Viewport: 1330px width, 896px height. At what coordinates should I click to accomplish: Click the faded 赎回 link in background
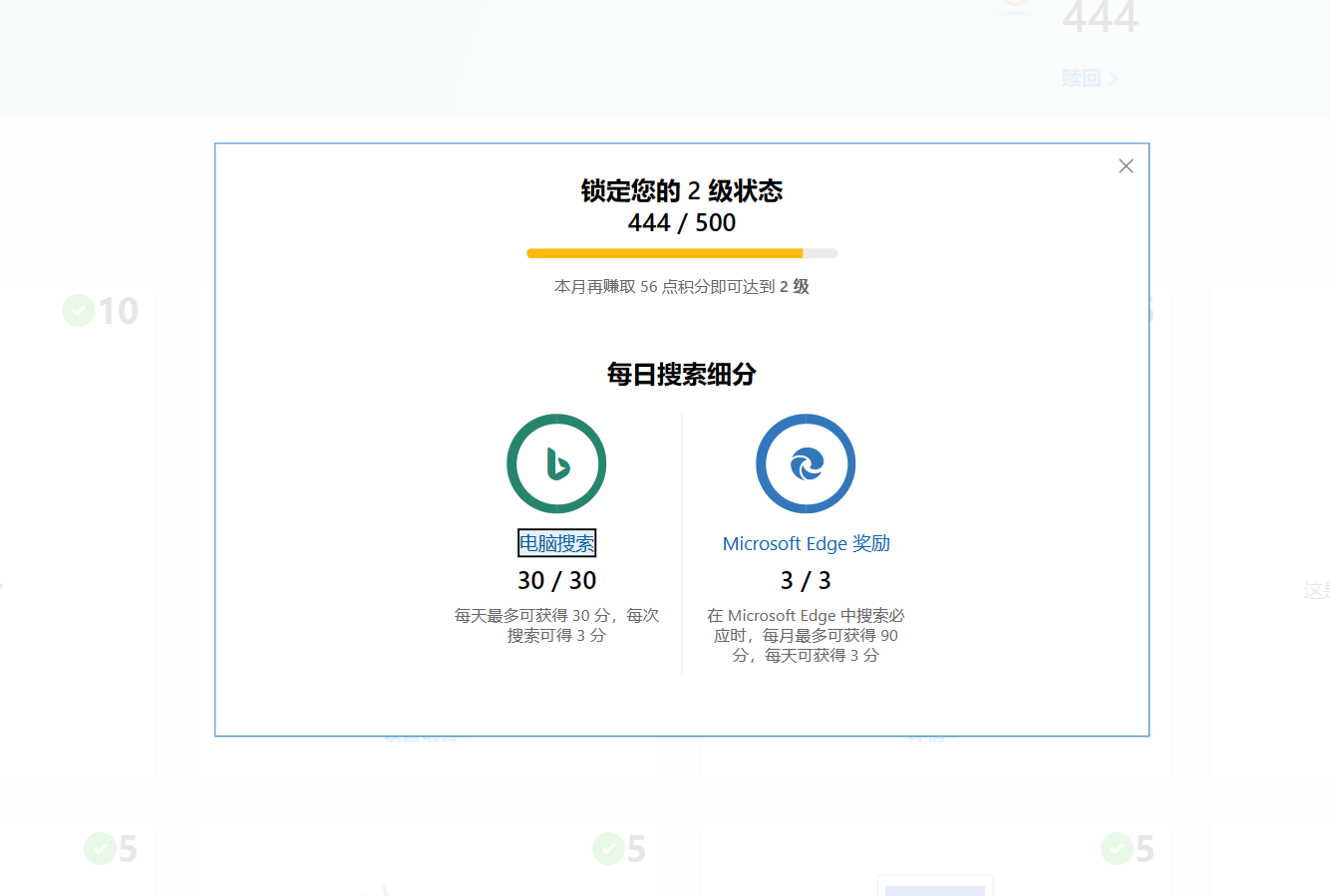[1090, 78]
